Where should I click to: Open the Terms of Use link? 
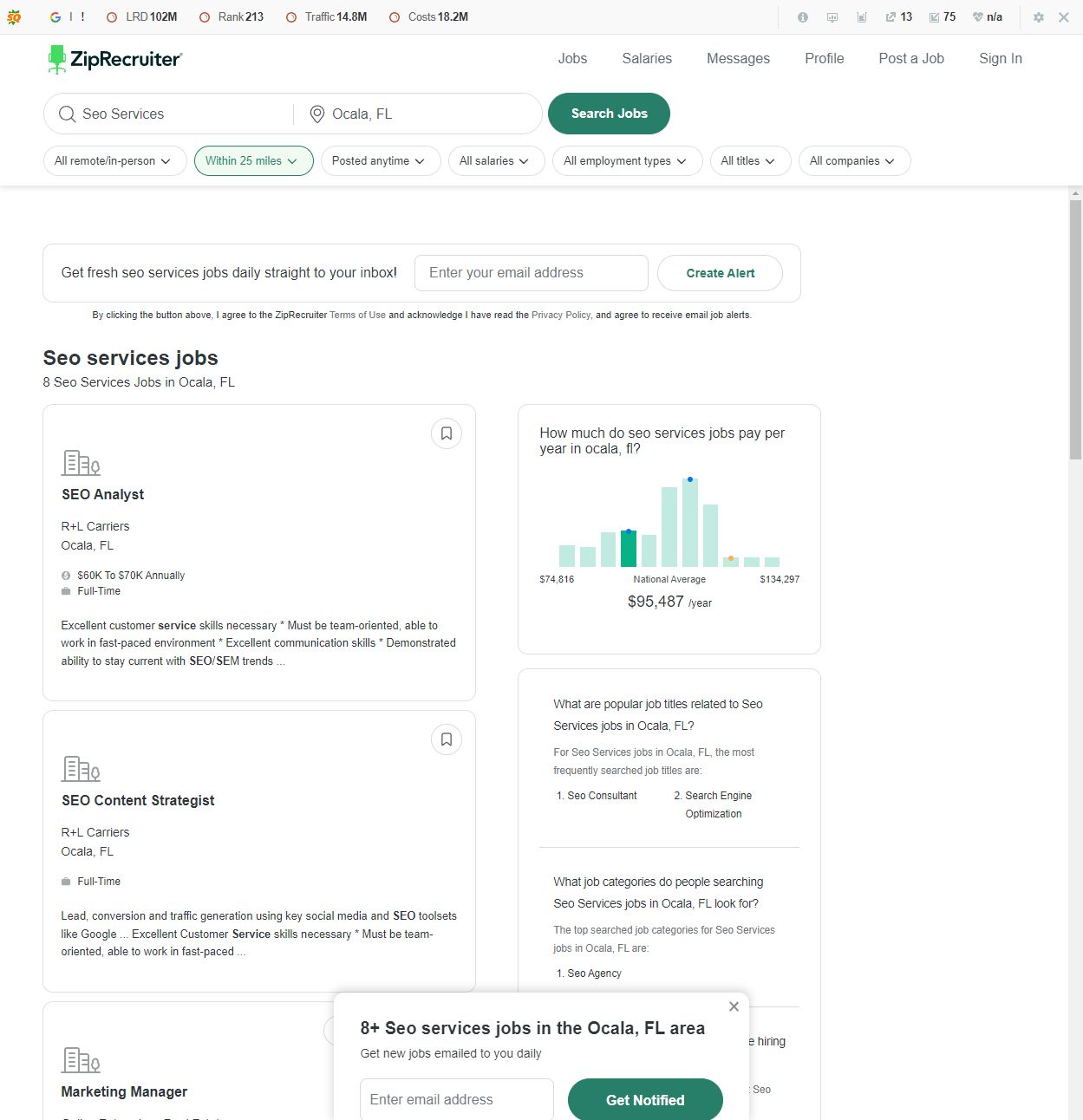click(357, 316)
